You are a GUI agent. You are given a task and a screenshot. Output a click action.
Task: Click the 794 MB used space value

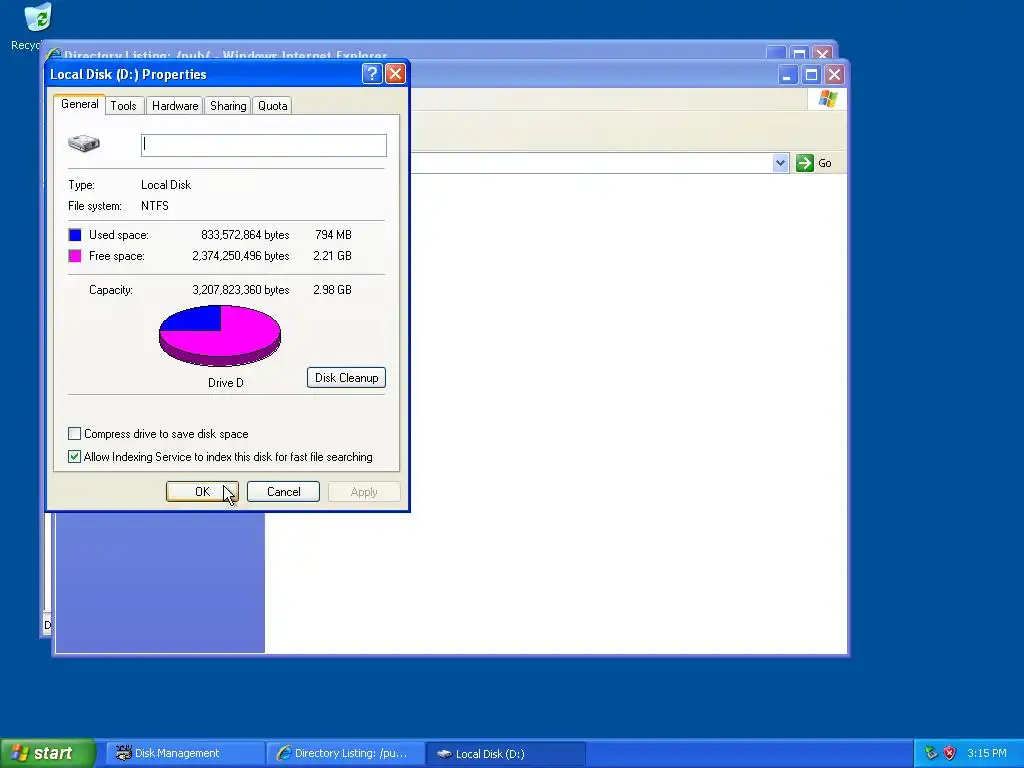coord(333,235)
